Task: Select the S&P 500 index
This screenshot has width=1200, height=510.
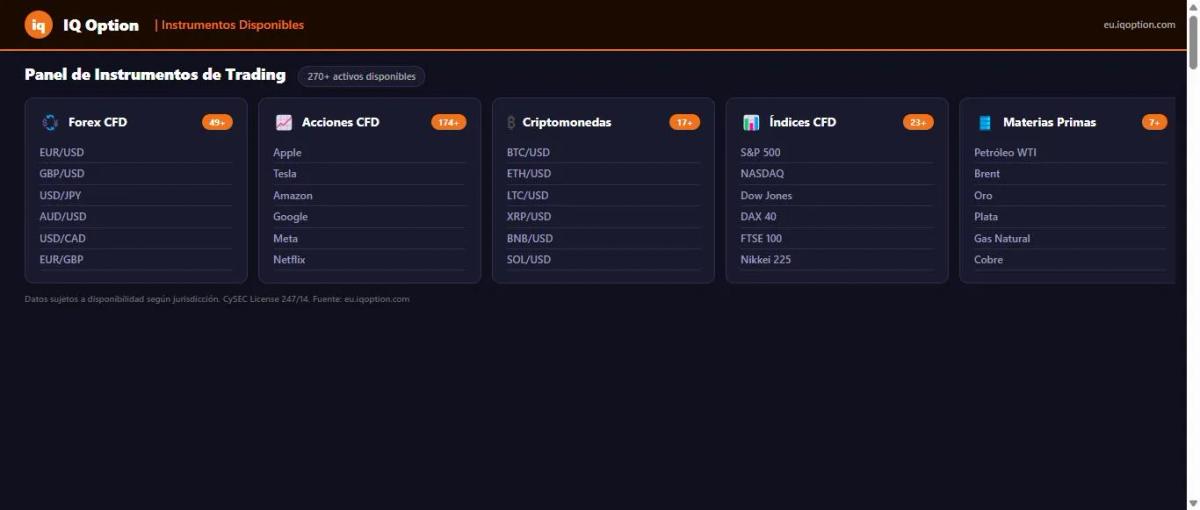Action: tap(837, 152)
